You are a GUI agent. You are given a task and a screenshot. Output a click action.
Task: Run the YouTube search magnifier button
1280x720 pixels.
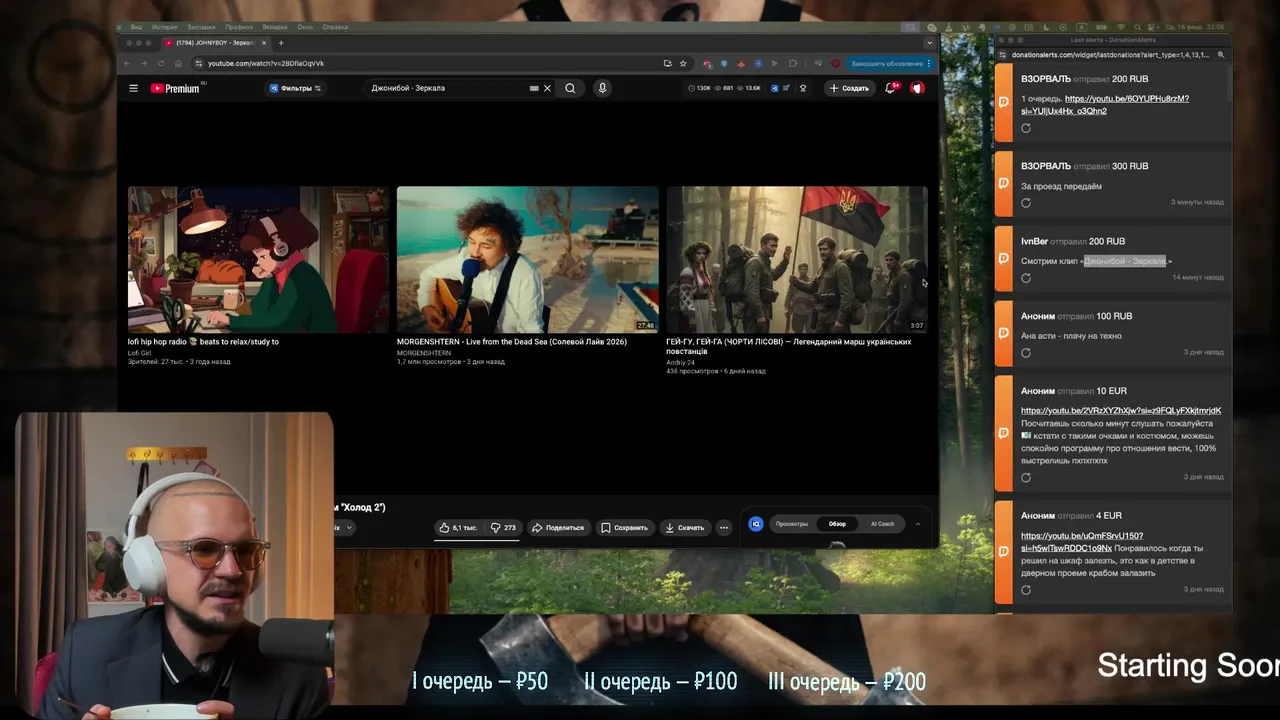pos(570,88)
